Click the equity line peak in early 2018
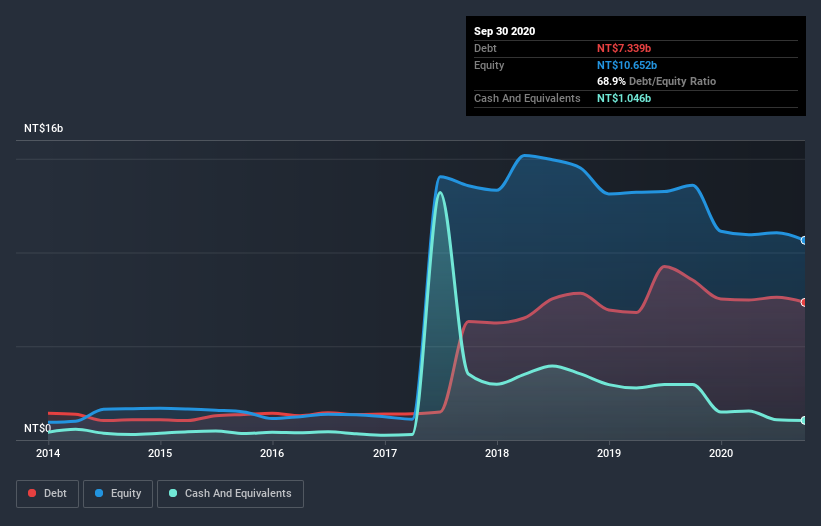Viewport: 821px width, 526px height. click(x=524, y=155)
